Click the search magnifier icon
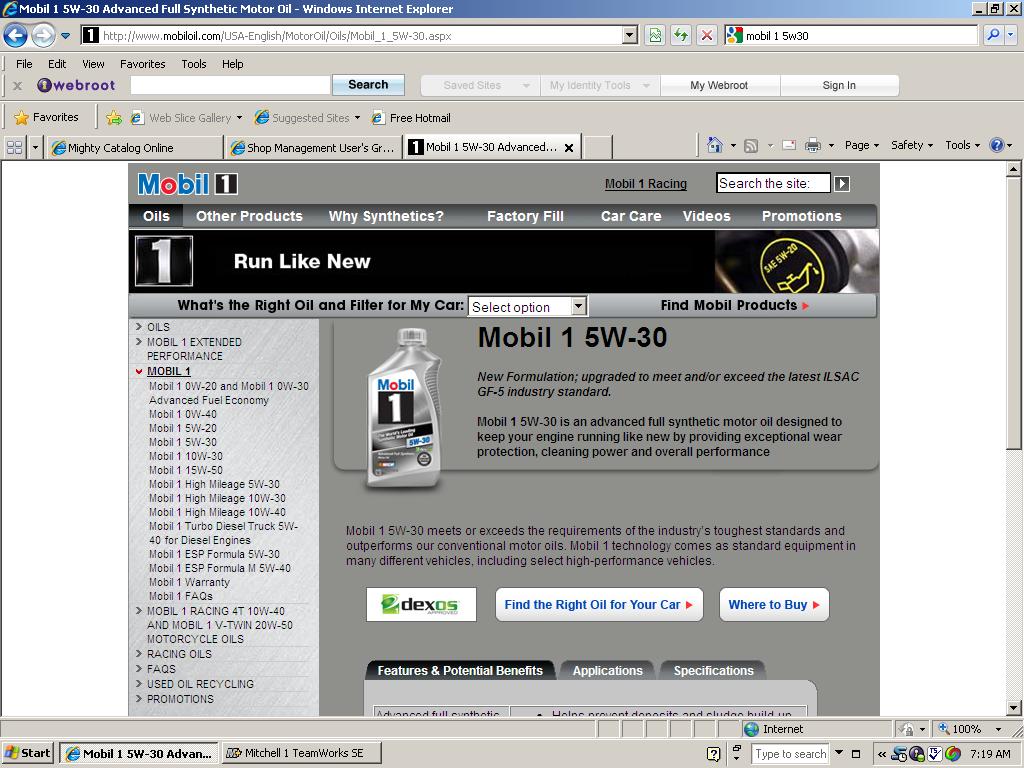This screenshot has width=1024, height=768. 993,35
